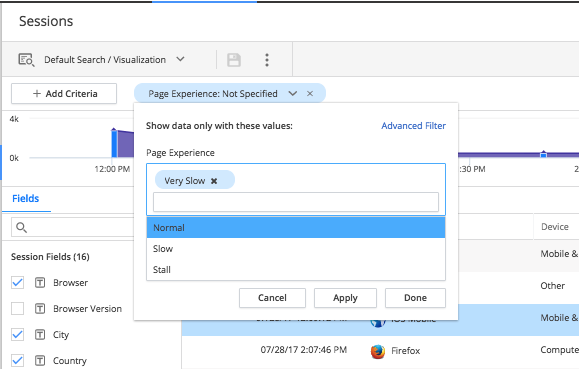
Task: Select Normal from the value list
Action: click(296, 227)
